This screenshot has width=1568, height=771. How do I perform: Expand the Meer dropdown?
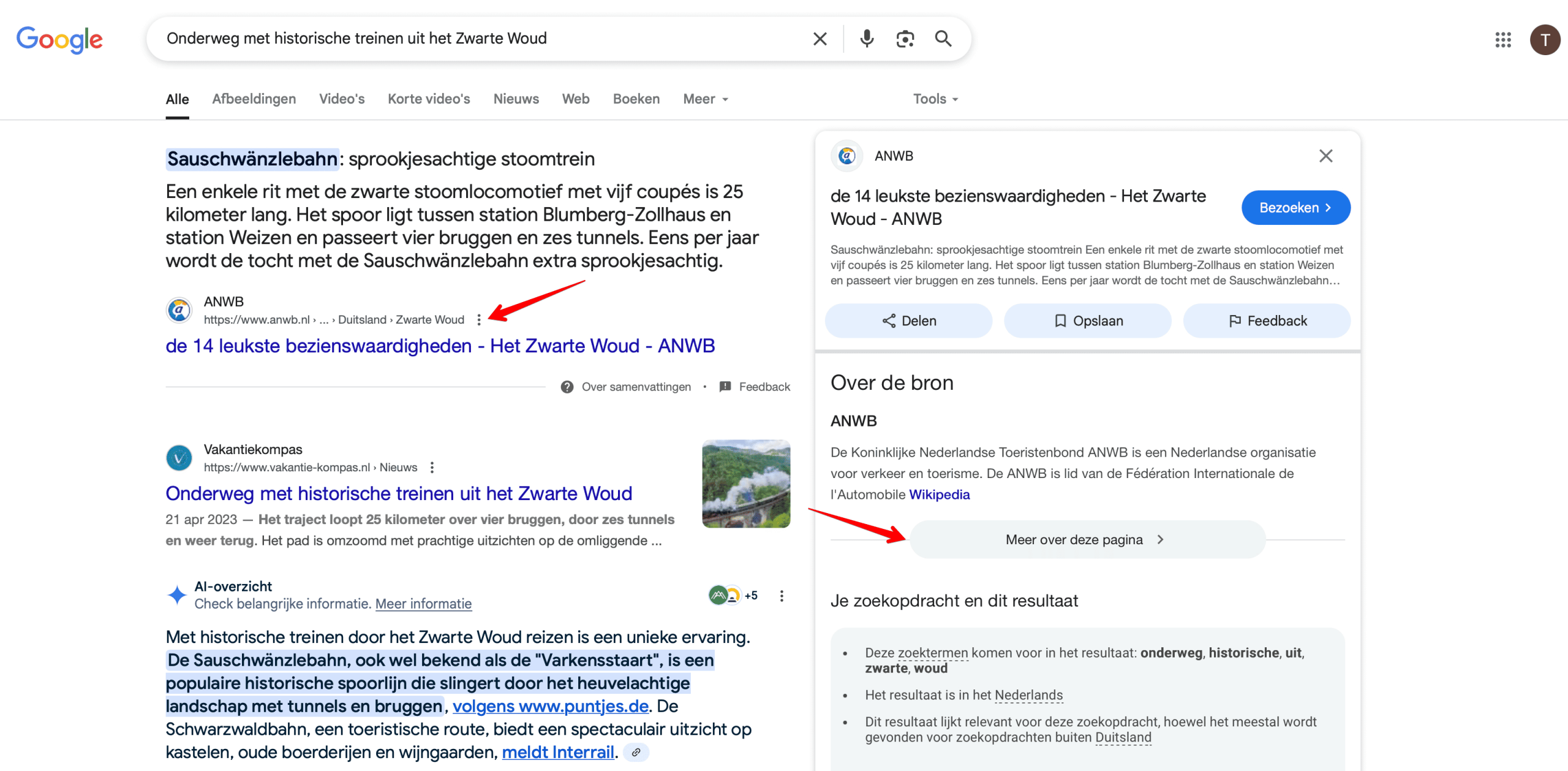[706, 99]
